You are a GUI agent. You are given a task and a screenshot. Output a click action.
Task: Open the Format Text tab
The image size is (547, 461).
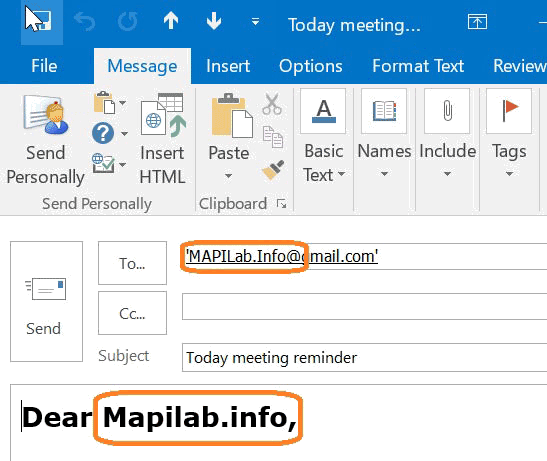418,66
